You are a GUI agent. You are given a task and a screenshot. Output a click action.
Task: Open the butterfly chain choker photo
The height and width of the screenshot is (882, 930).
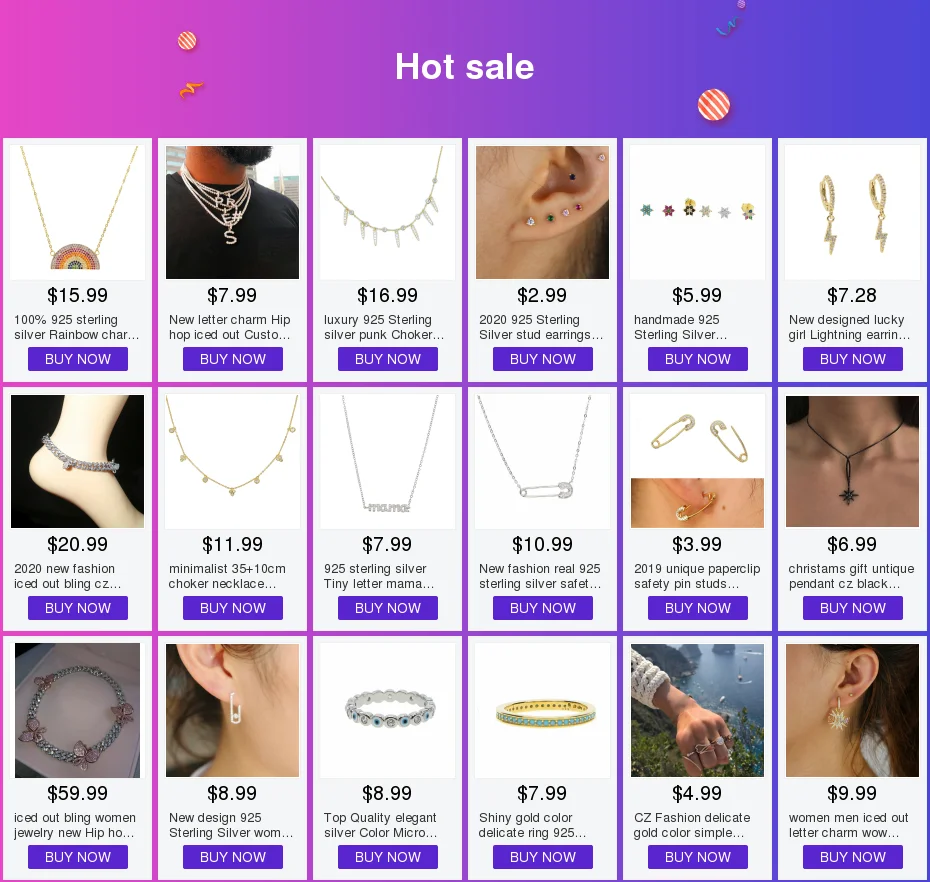click(78, 711)
